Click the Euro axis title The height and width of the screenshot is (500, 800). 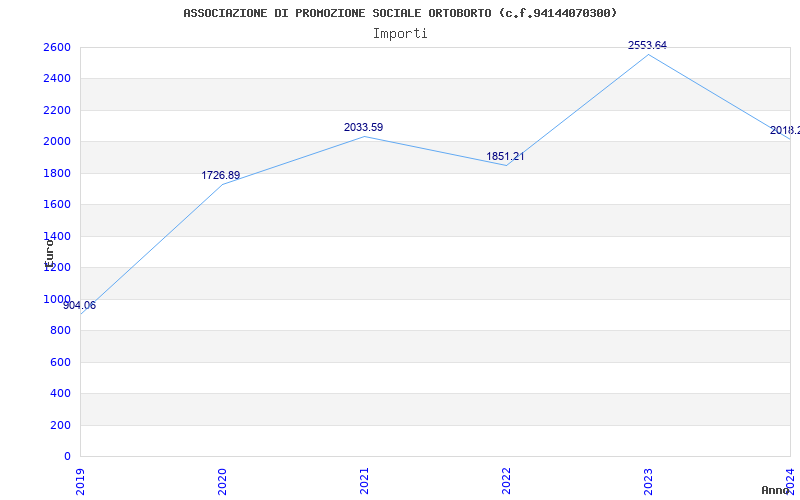tap(49, 252)
